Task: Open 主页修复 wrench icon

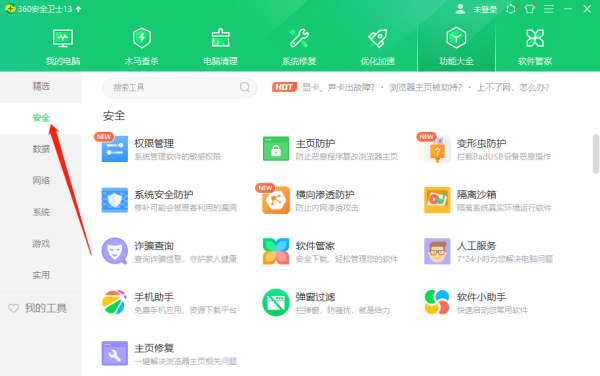Action: (x=114, y=353)
